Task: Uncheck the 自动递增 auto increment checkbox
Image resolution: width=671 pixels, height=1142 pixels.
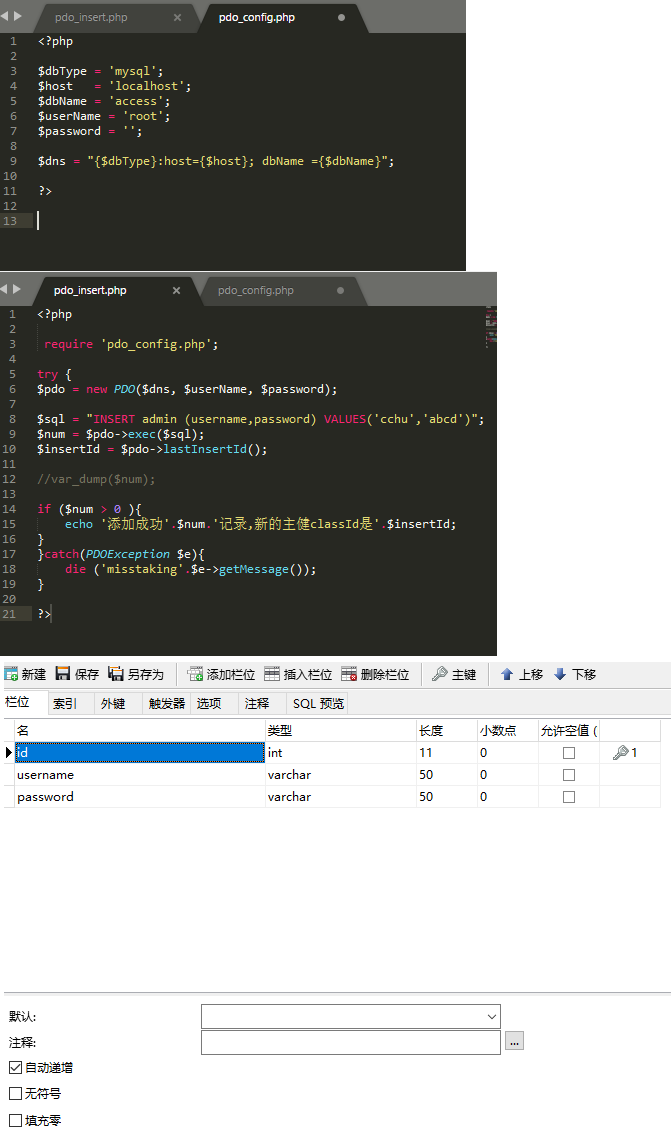Action: (15, 1068)
